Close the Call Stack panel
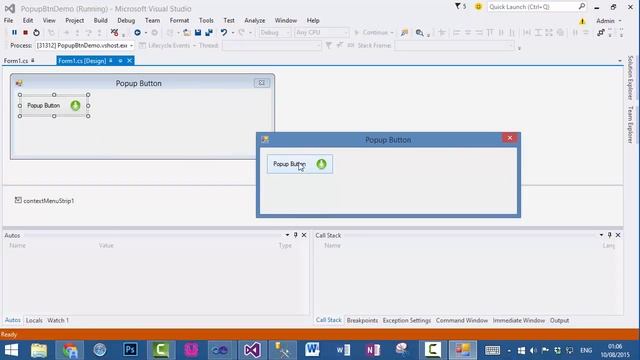Viewport: 640px width, 360px height. (618, 235)
